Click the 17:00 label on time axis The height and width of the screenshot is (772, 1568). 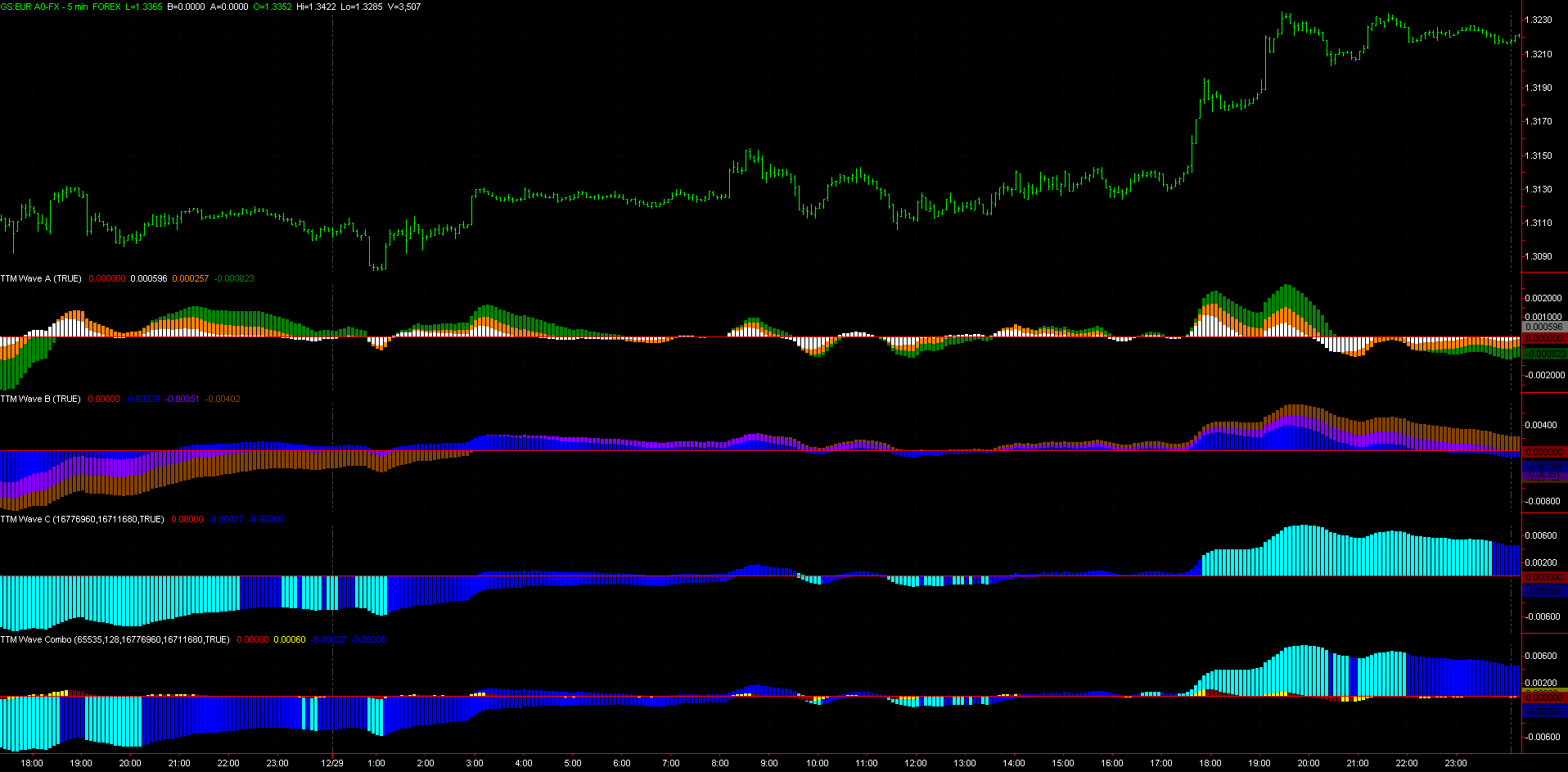(x=1161, y=763)
